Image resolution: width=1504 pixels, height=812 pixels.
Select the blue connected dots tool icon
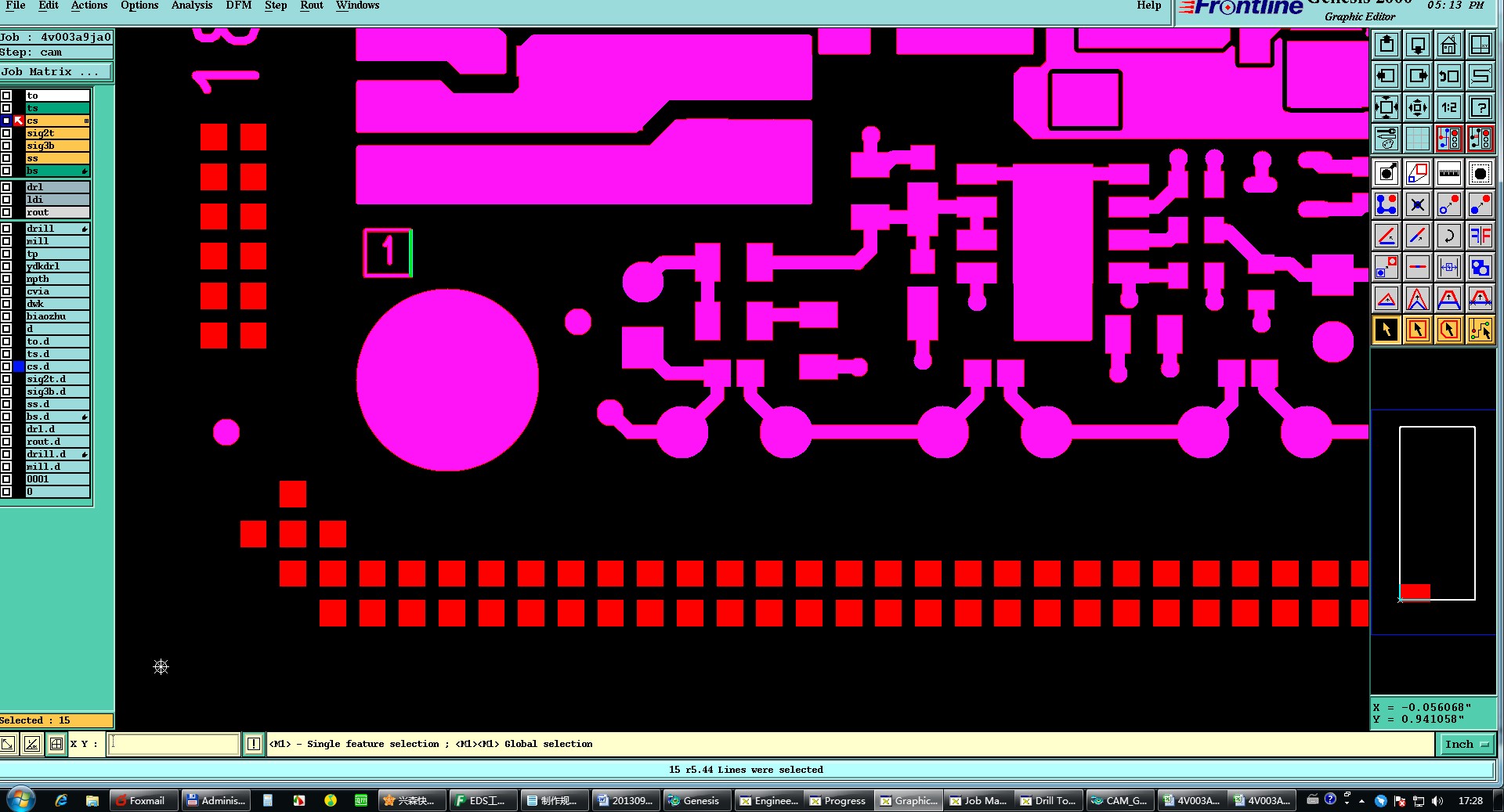tap(1386, 204)
